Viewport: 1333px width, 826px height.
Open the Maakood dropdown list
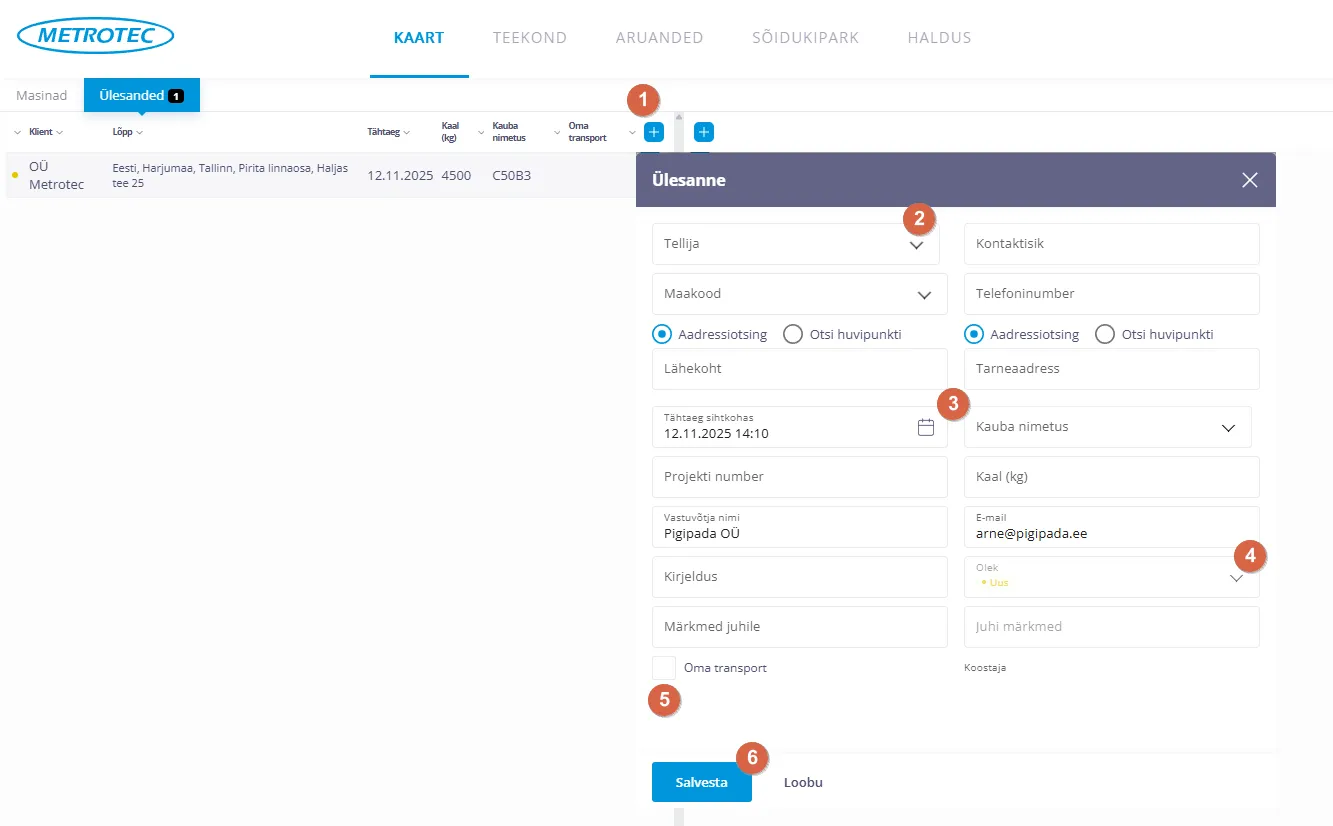tap(923, 294)
